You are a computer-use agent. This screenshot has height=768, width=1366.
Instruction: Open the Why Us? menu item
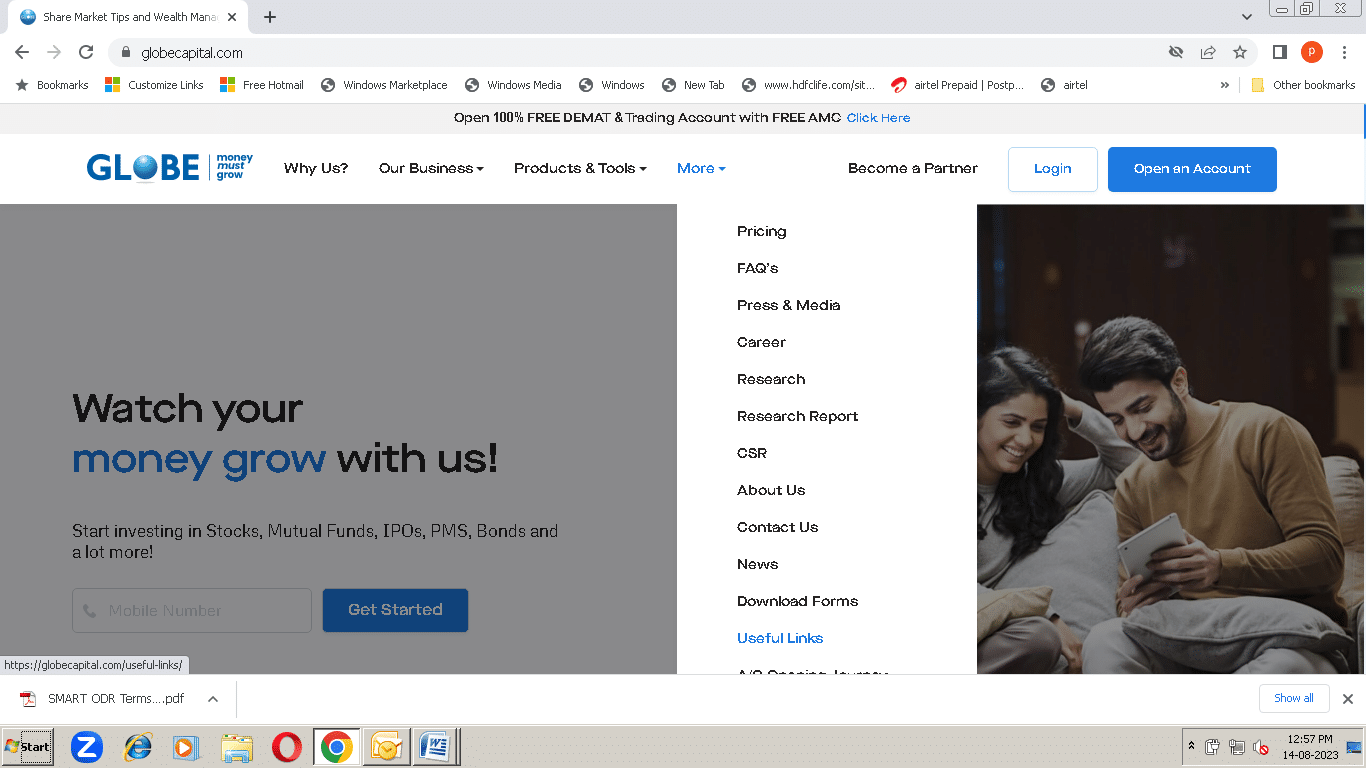(x=316, y=168)
